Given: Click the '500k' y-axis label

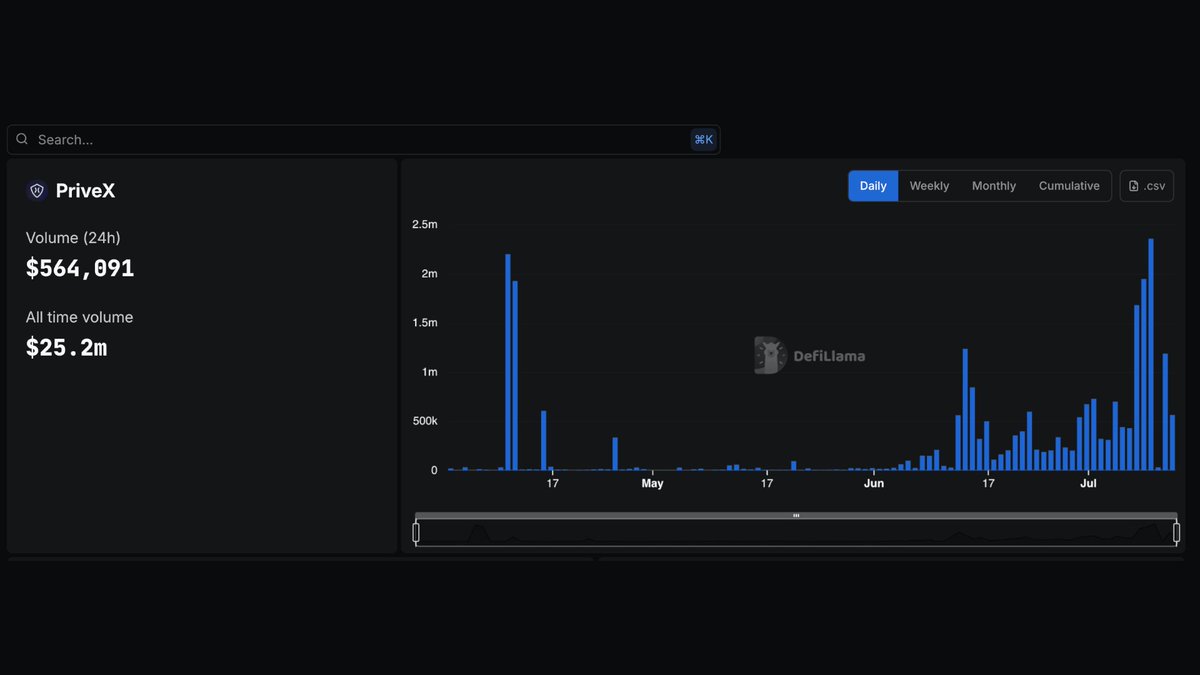Looking at the screenshot, I should tap(425, 421).
